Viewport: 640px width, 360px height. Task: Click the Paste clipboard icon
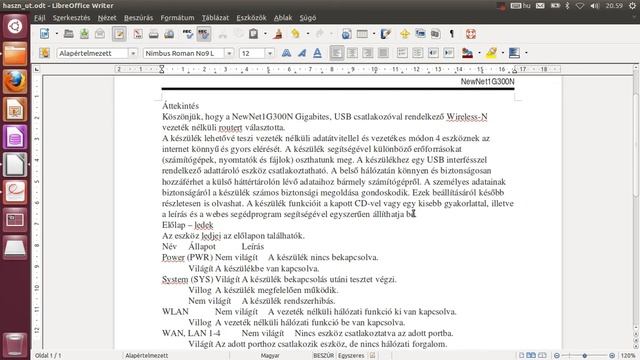[253, 34]
